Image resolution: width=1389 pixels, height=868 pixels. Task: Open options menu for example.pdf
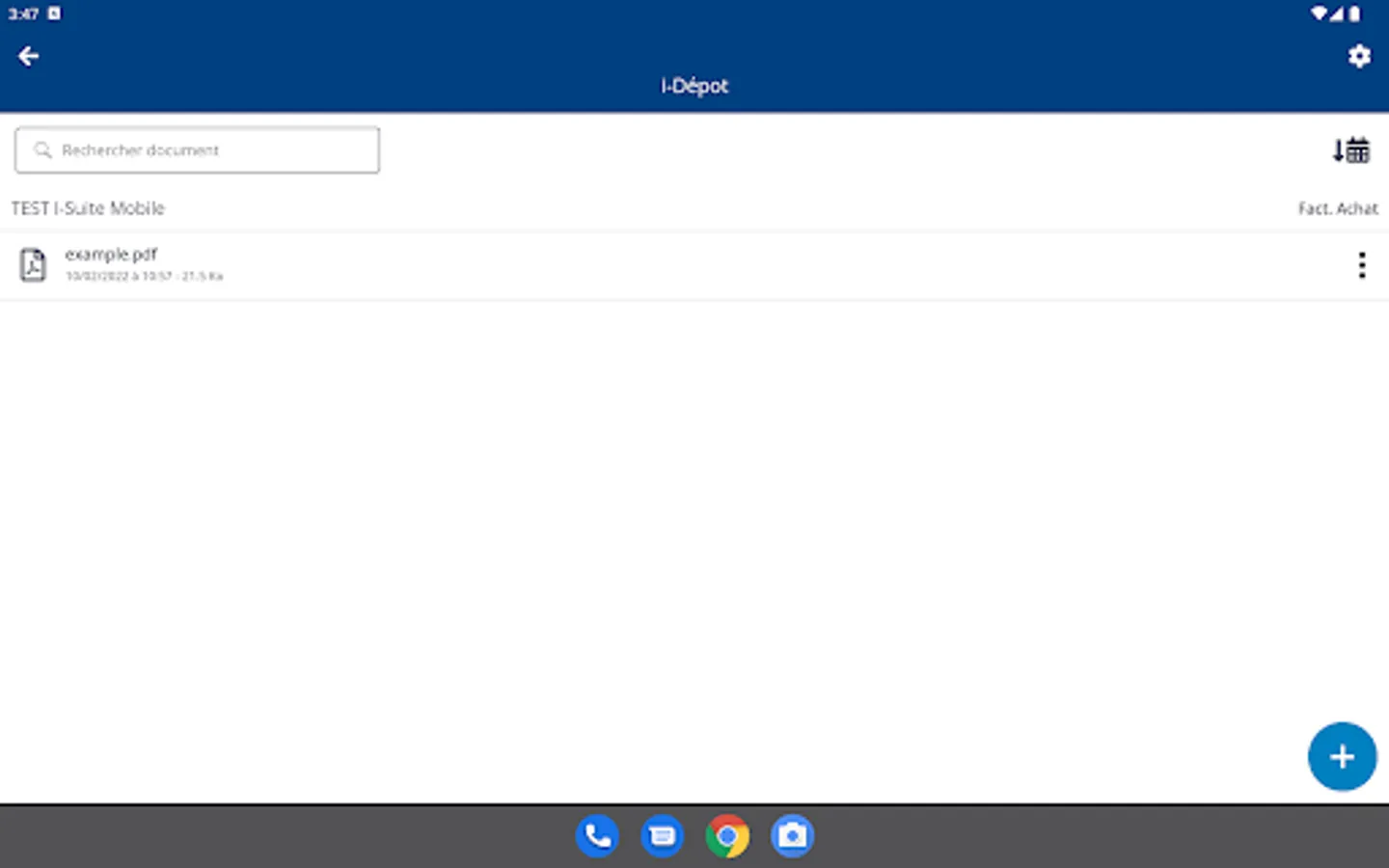1362,265
